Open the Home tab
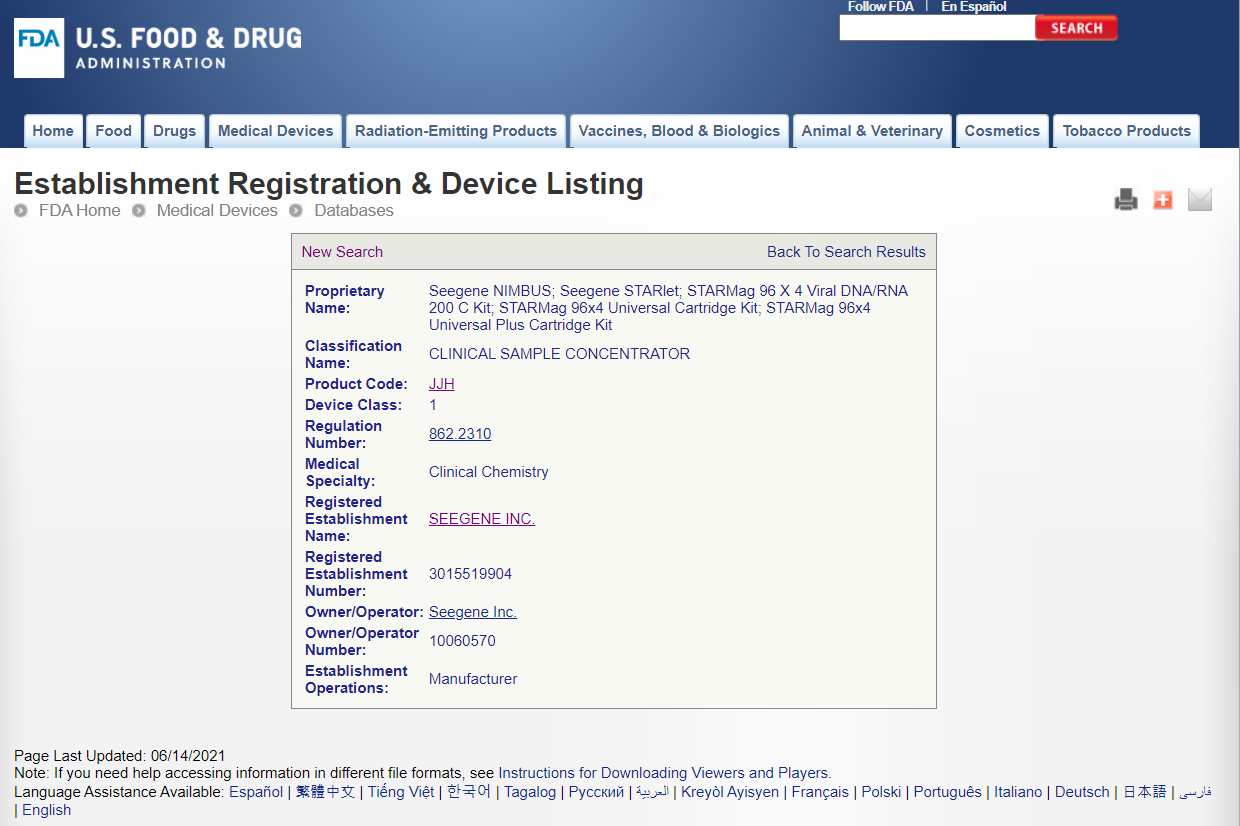This screenshot has width=1240, height=826. (x=53, y=131)
